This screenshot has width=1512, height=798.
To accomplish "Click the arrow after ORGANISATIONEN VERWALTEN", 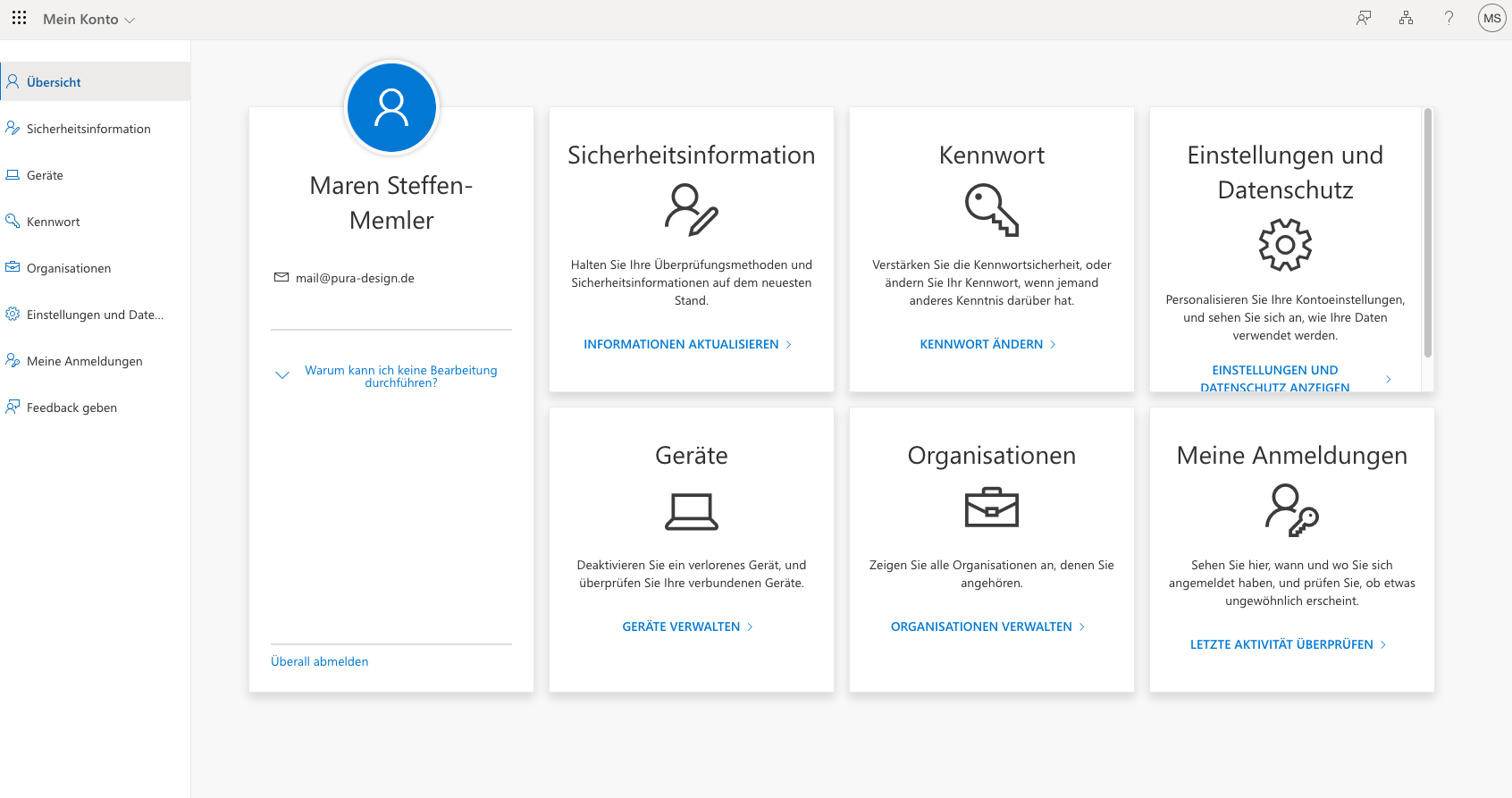I will point(1082,626).
